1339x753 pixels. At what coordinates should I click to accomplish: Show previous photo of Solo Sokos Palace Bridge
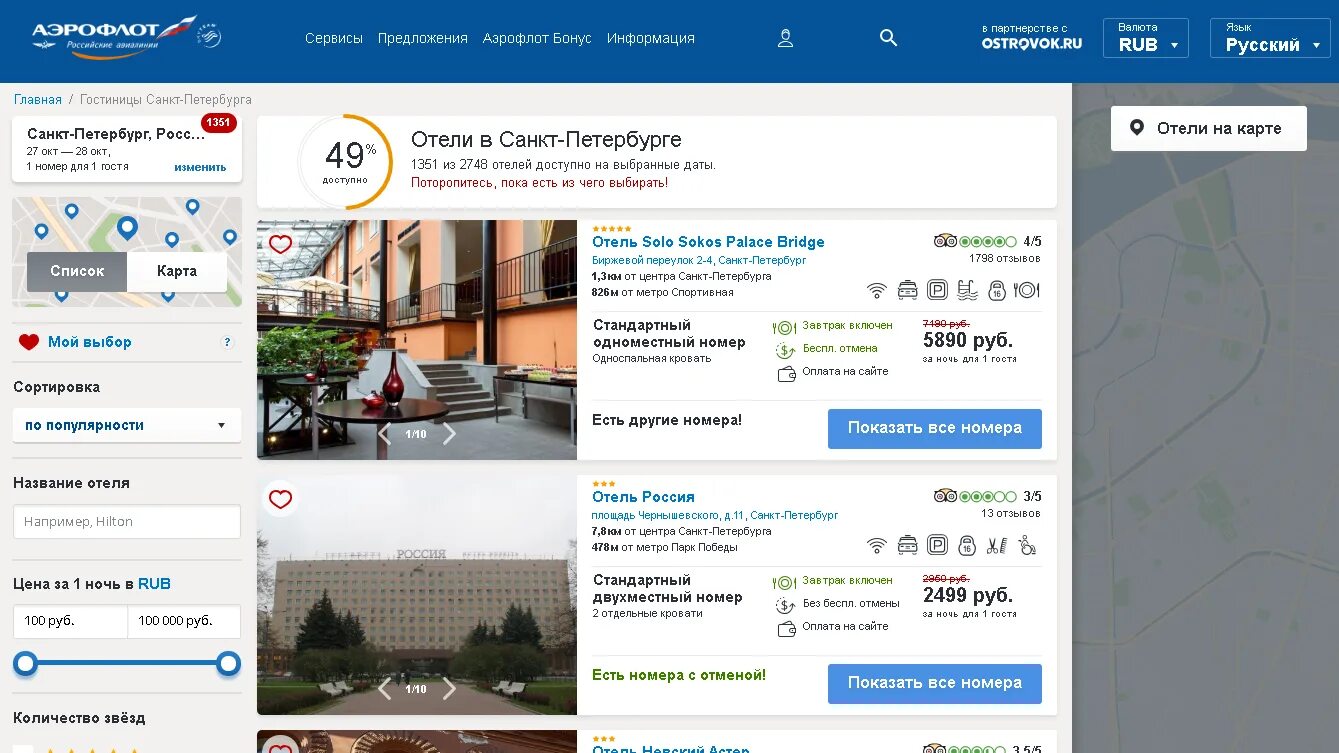(384, 433)
